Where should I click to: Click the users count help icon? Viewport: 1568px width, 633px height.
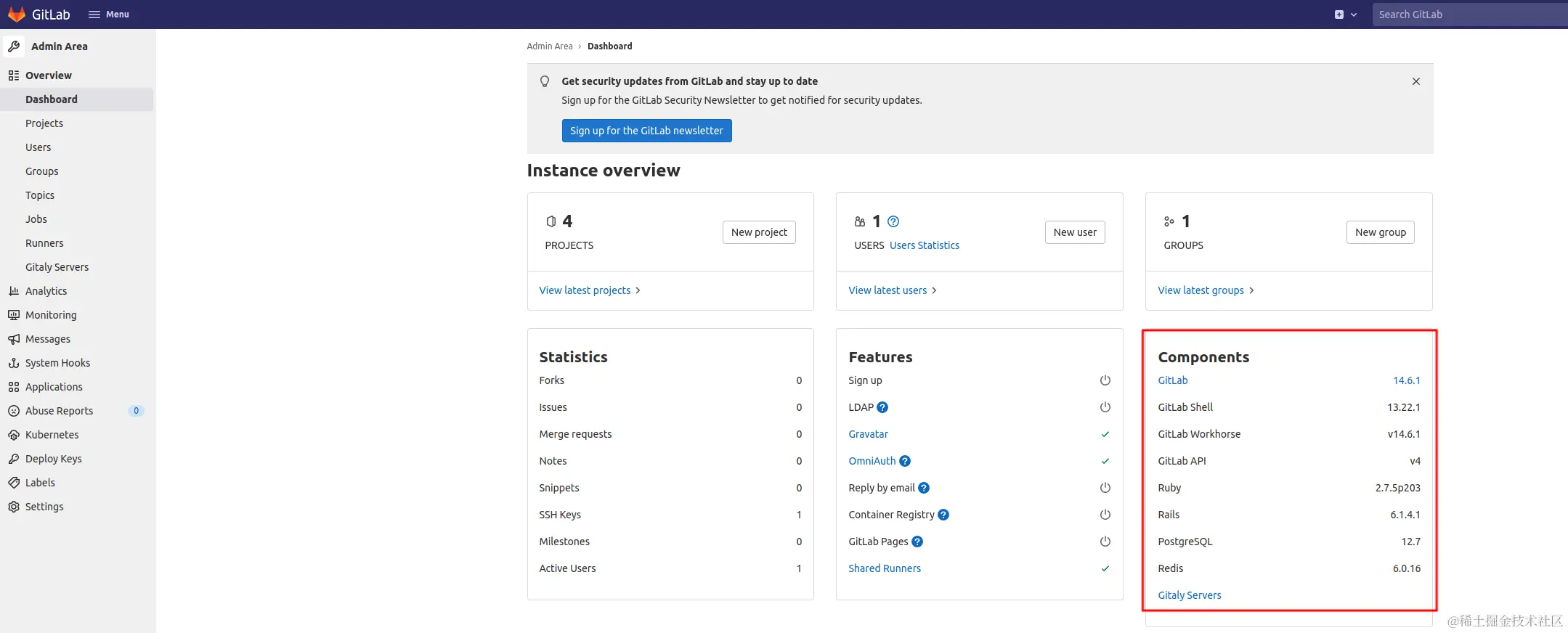893,221
